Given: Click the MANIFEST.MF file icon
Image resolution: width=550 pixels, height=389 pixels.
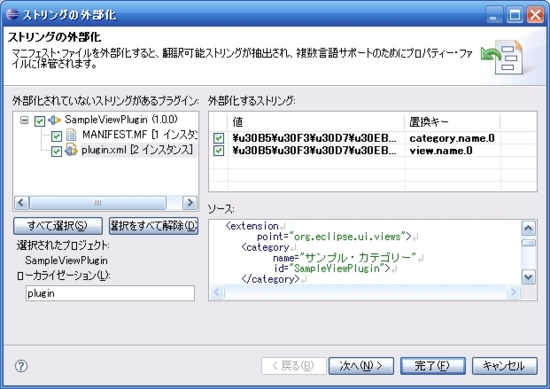Looking at the screenshot, I should pos(71,135).
